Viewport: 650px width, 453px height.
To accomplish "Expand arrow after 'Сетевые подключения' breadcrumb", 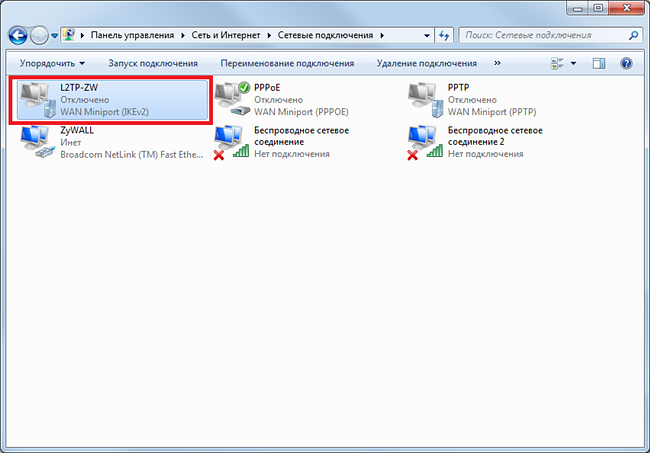I will point(382,36).
